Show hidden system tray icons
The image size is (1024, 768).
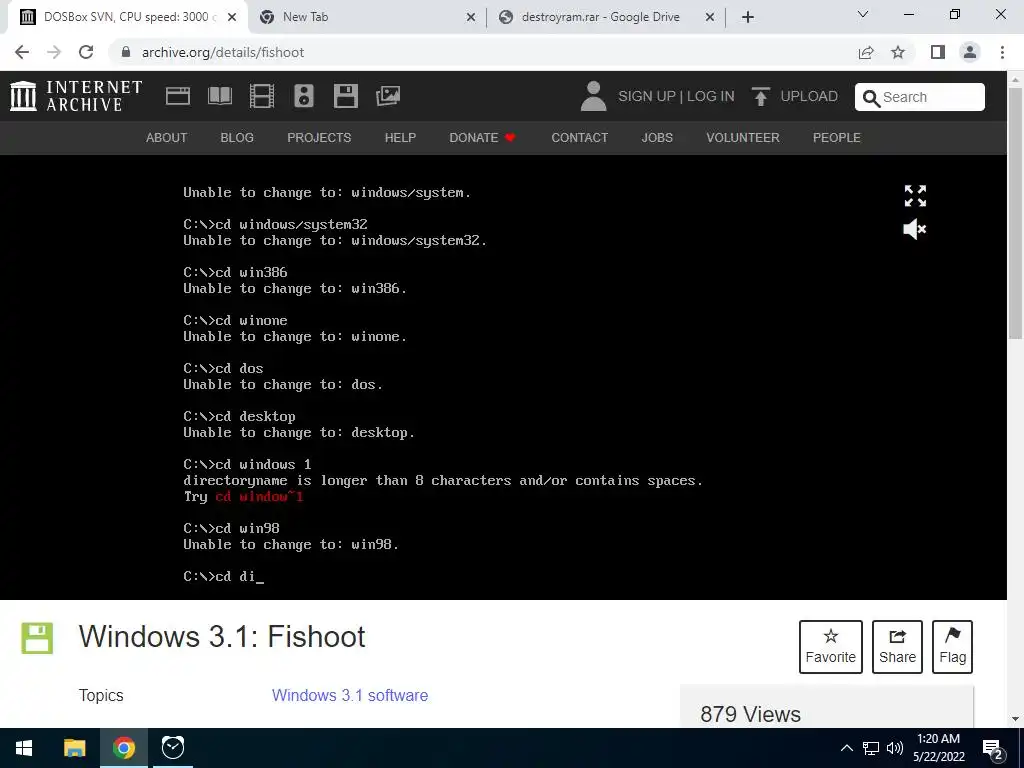point(846,748)
